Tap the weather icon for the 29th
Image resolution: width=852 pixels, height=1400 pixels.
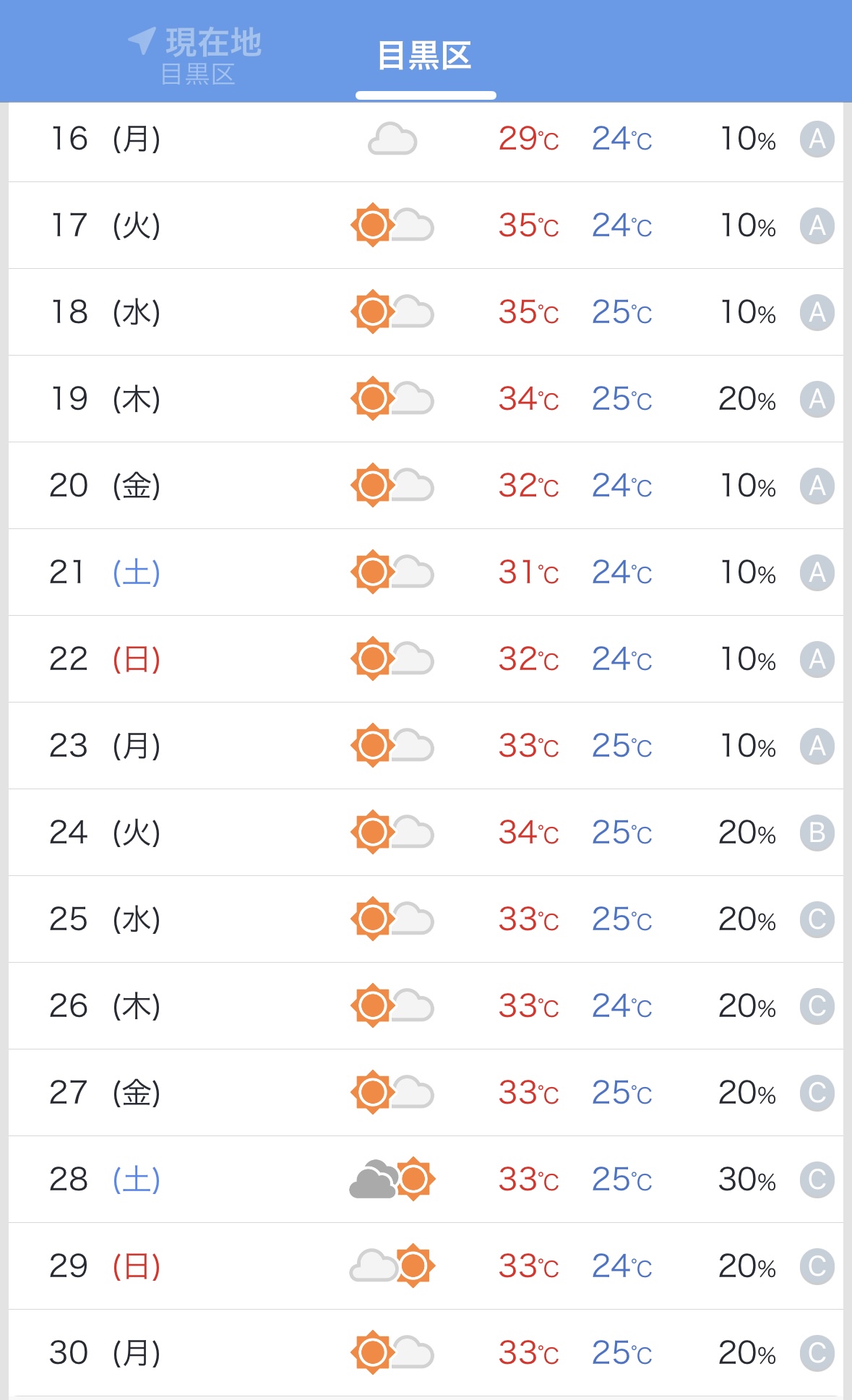pyautogui.click(x=392, y=1266)
